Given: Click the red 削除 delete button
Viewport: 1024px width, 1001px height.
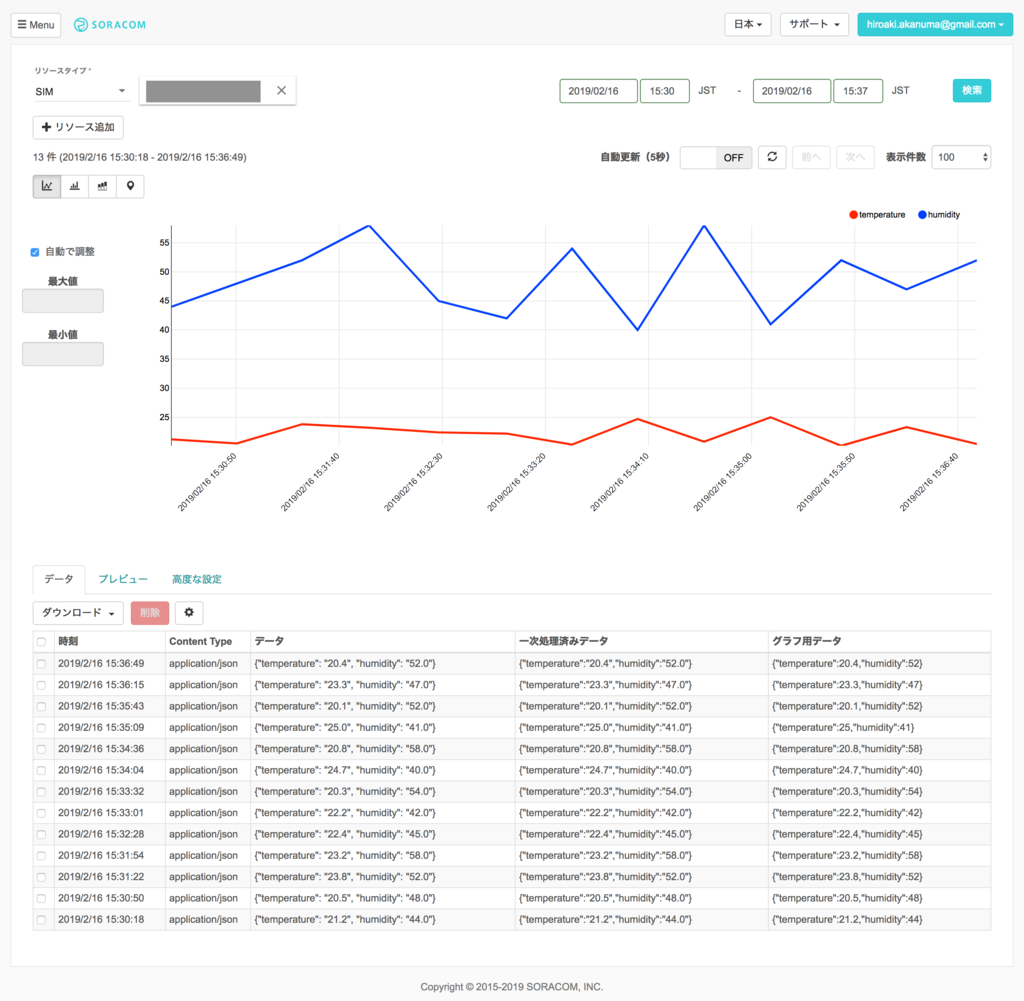Looking at the screenshot, I should [150, 612].
